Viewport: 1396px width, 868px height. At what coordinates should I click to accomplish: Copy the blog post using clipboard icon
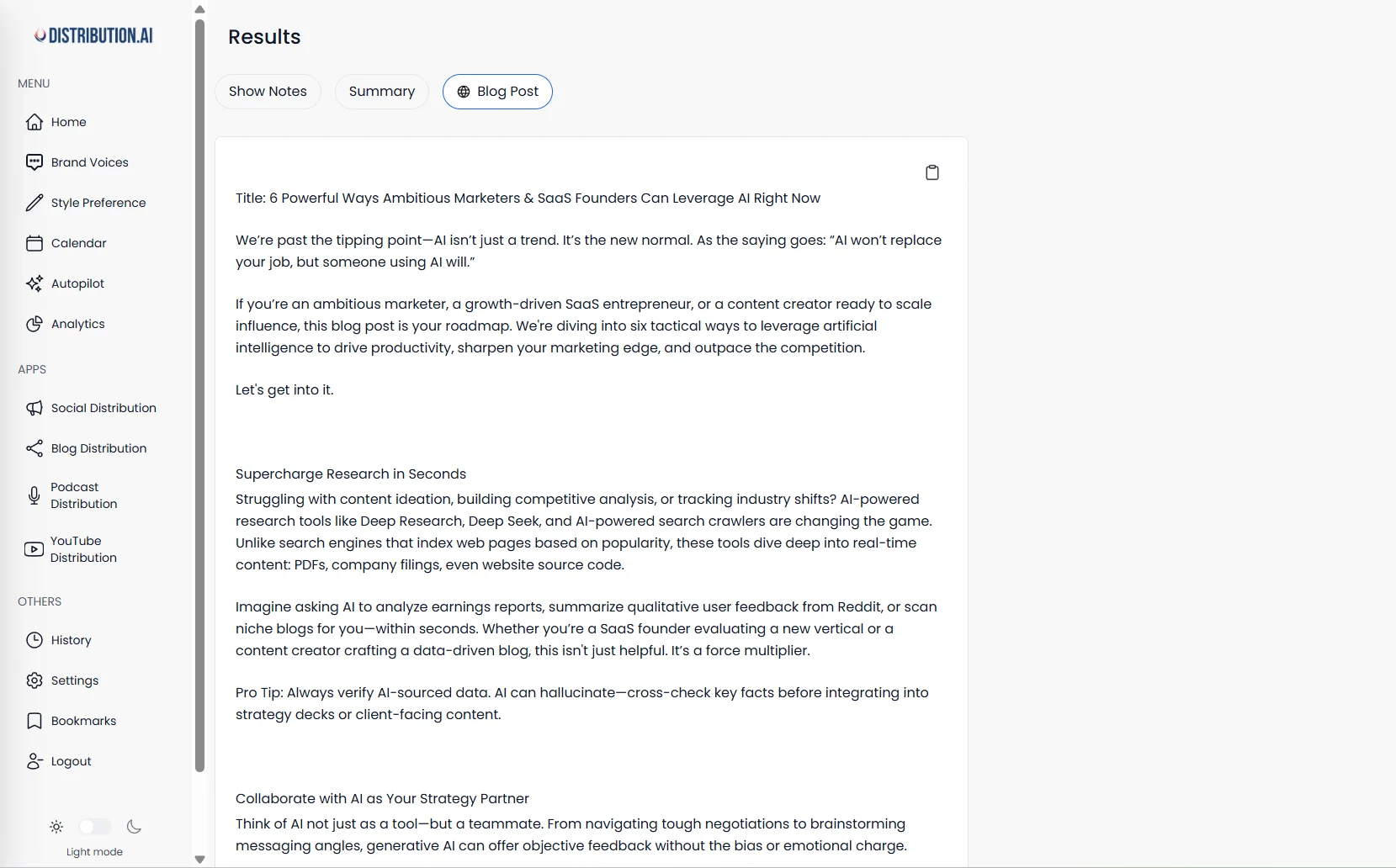932,172
